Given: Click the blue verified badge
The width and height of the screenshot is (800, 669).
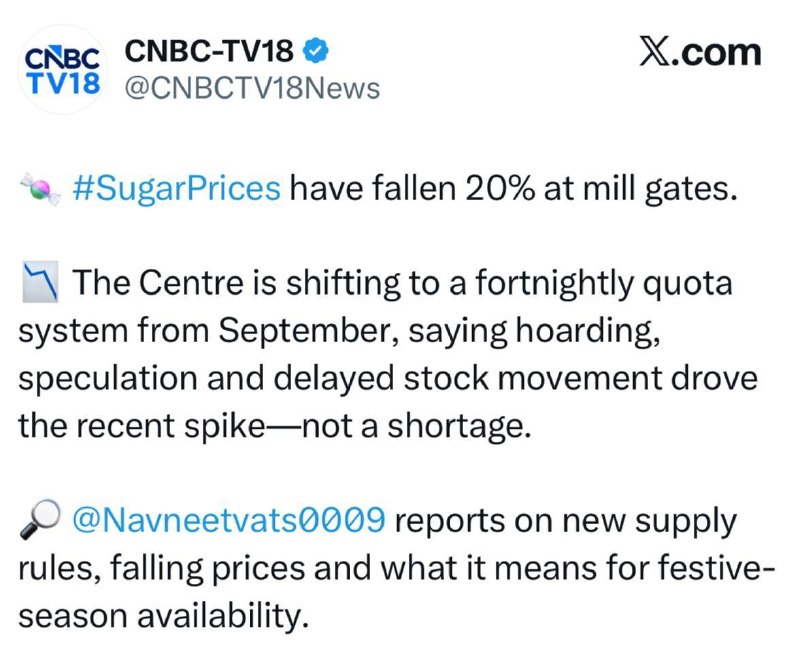Looking at the screenshot, I should pyautogui.click(x=316, y=51).
